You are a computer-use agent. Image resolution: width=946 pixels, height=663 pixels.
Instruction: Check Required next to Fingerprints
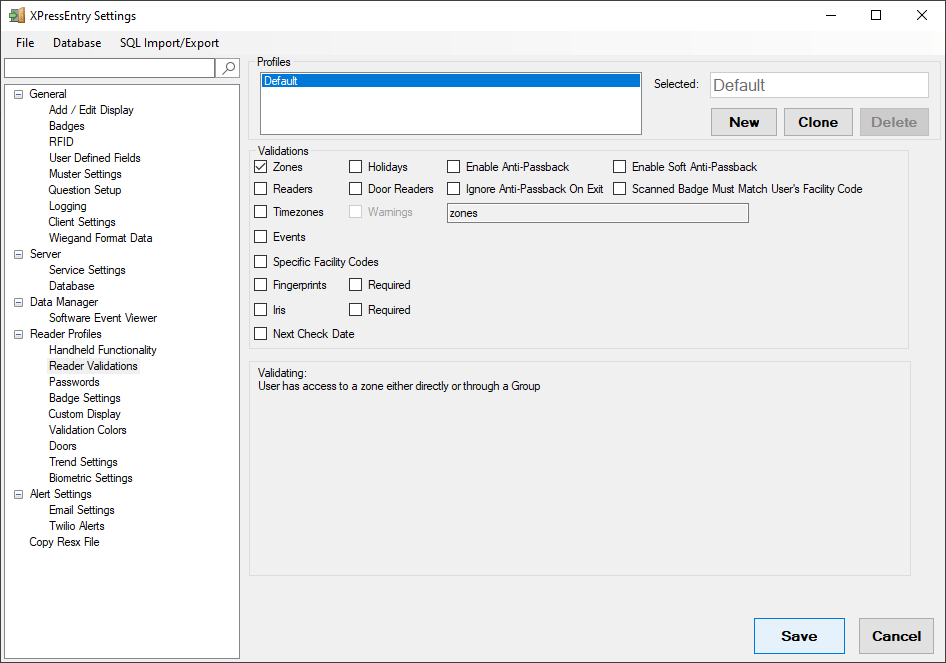[x=355, y=285]
